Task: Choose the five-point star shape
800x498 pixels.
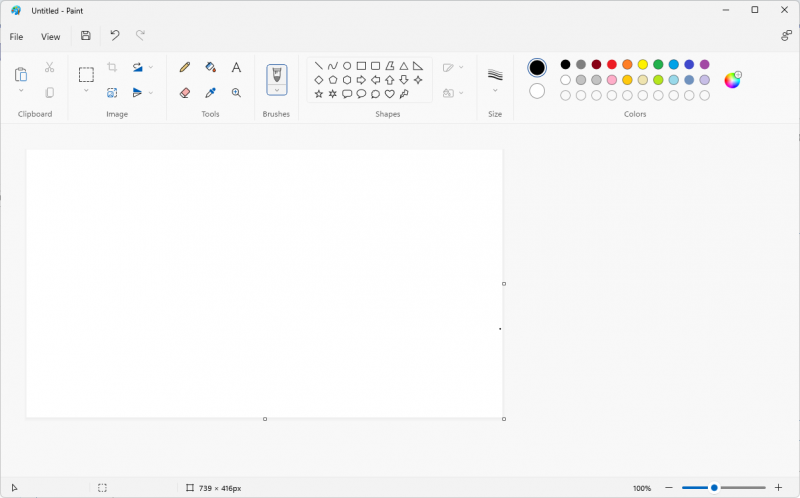Action: click(x=319, y=94)
